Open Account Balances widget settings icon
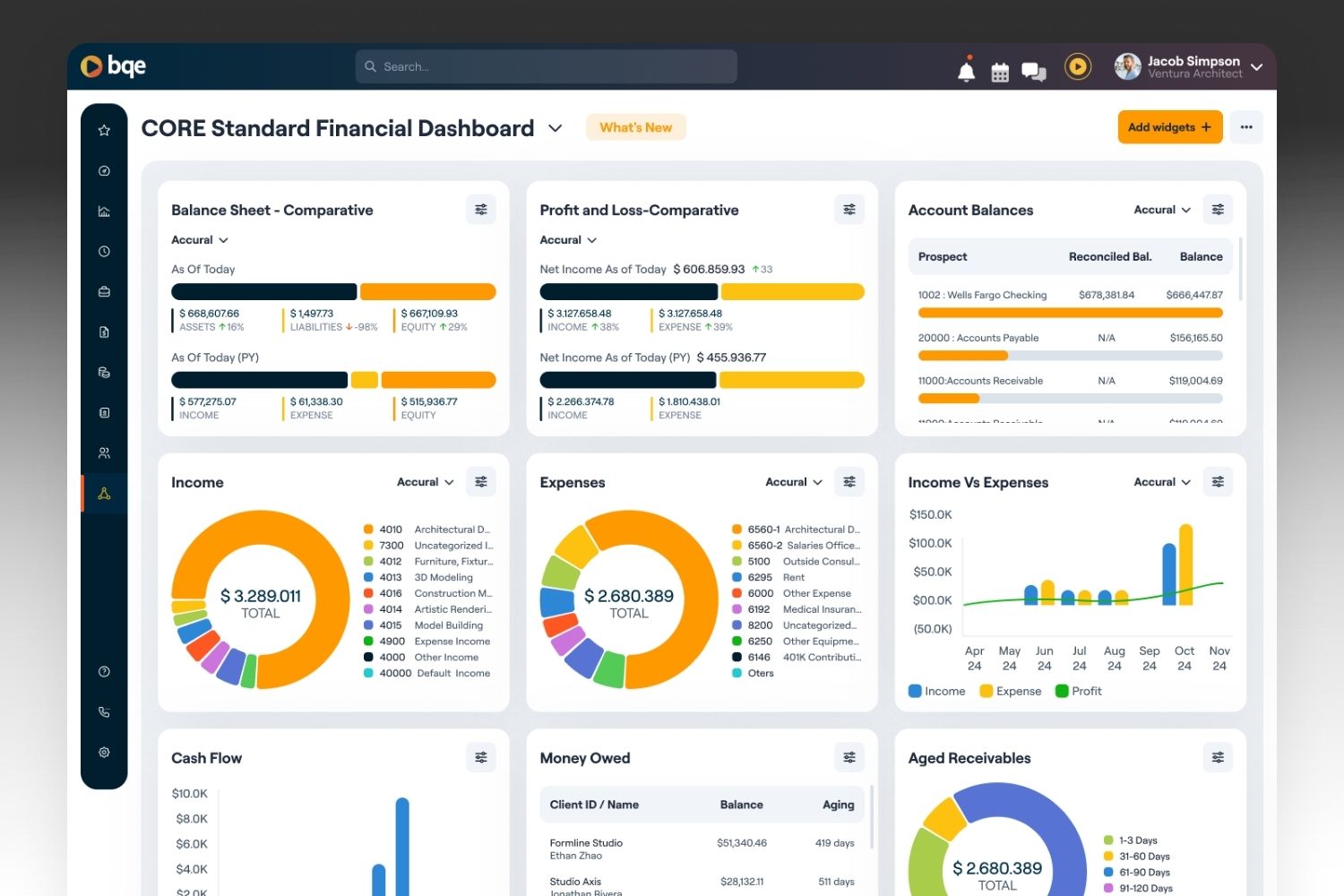The image size is (1344, 896). coord(1218,210)
